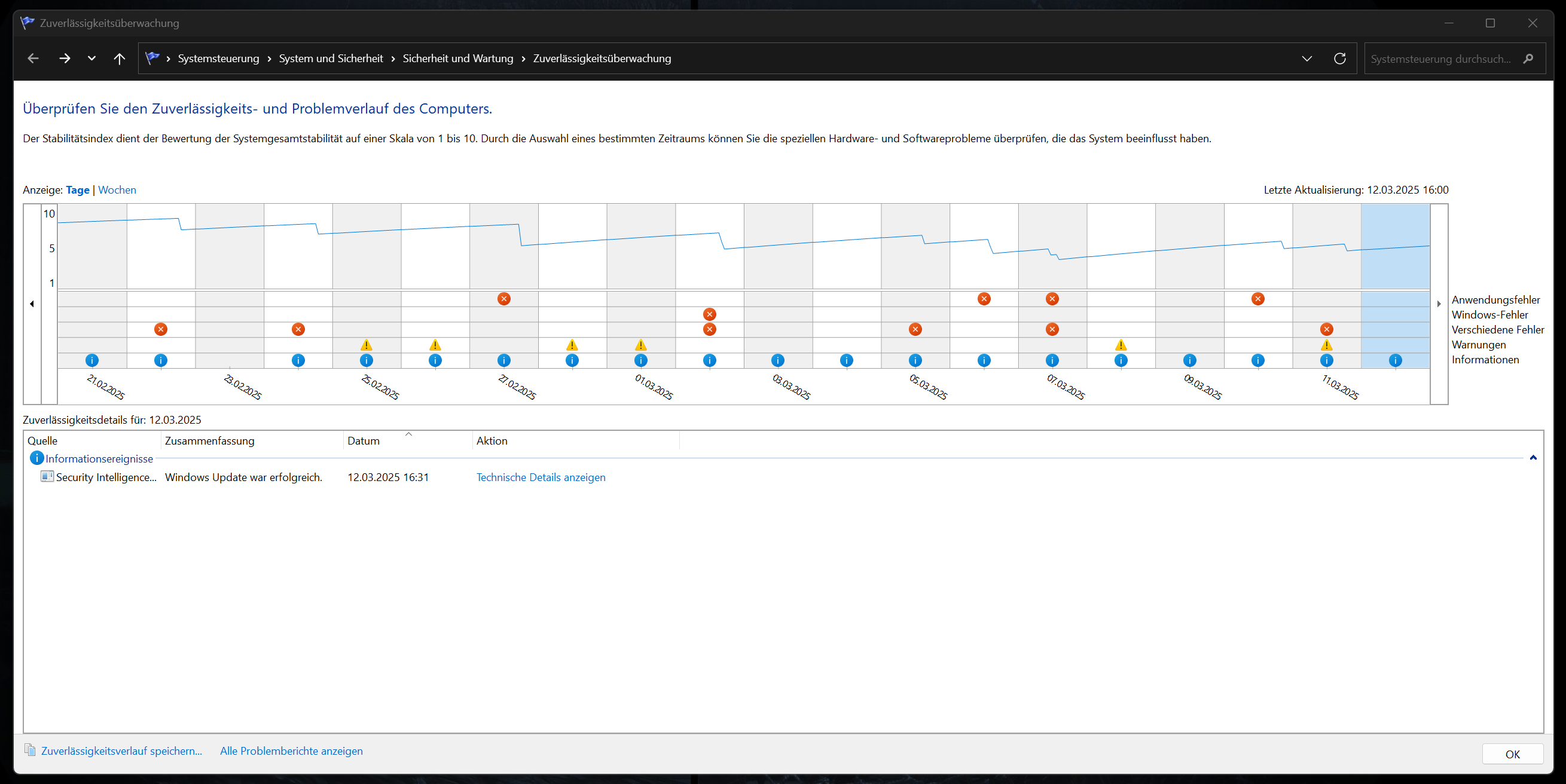Click Zuverlässigkeitsverlauf speichern link
Image resolution: width=1566 pixels, height=784 pixels.
[121, 751]
